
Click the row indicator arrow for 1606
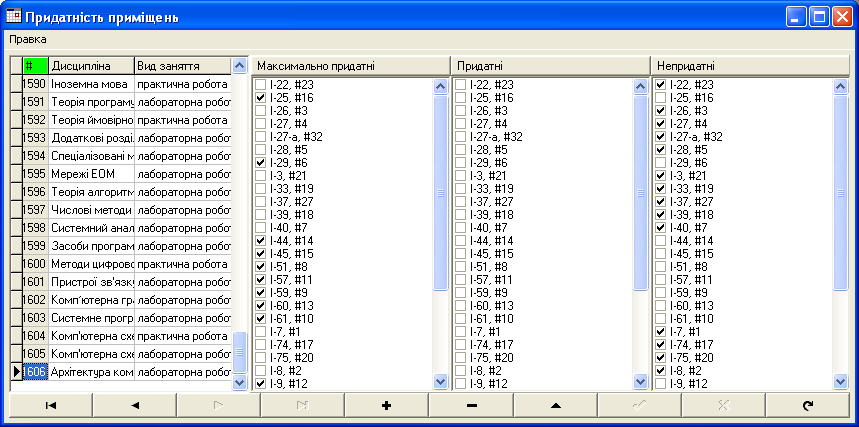(x=16, y=372)
